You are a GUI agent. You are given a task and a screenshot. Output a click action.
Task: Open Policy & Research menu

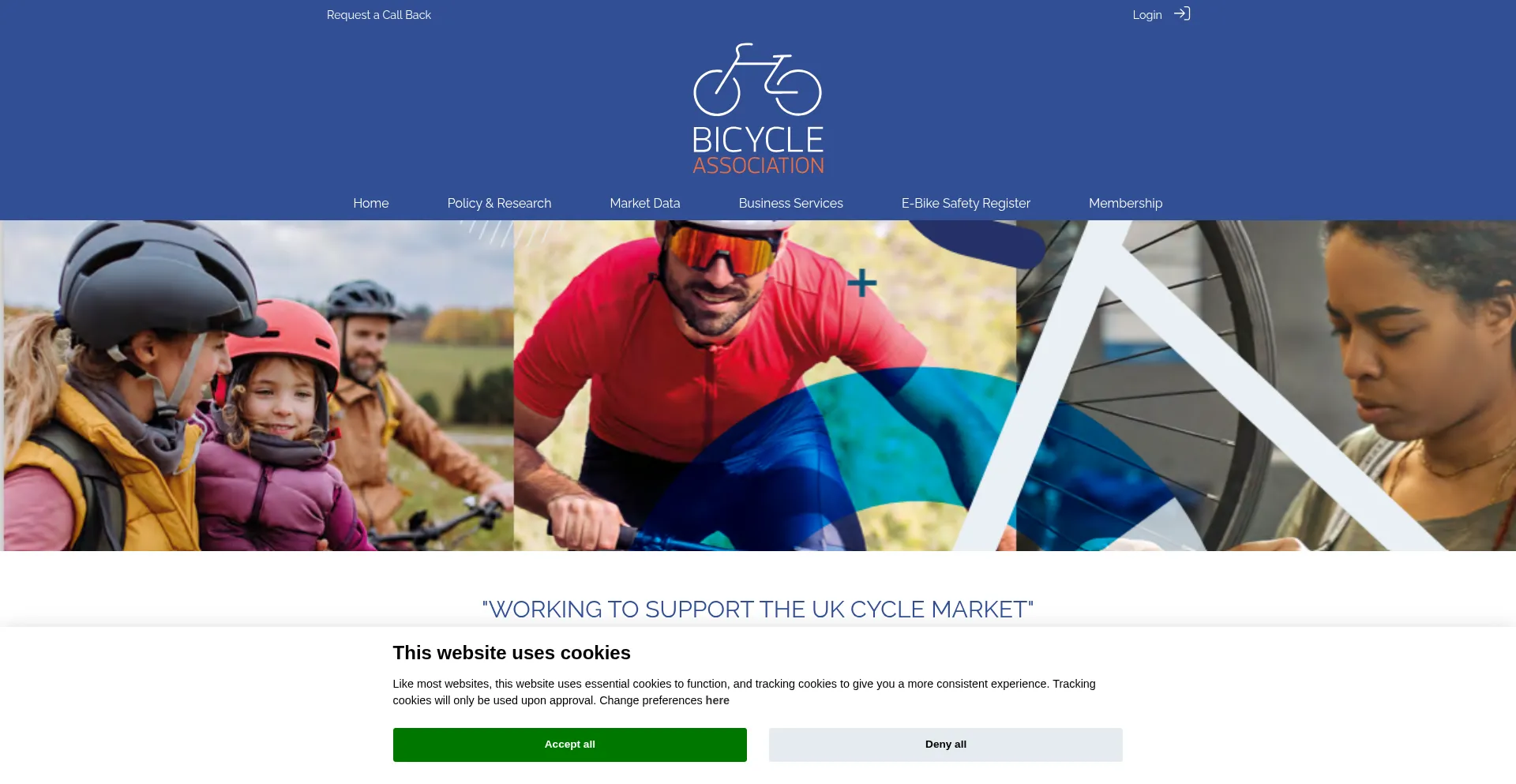[x=499, y=203]
